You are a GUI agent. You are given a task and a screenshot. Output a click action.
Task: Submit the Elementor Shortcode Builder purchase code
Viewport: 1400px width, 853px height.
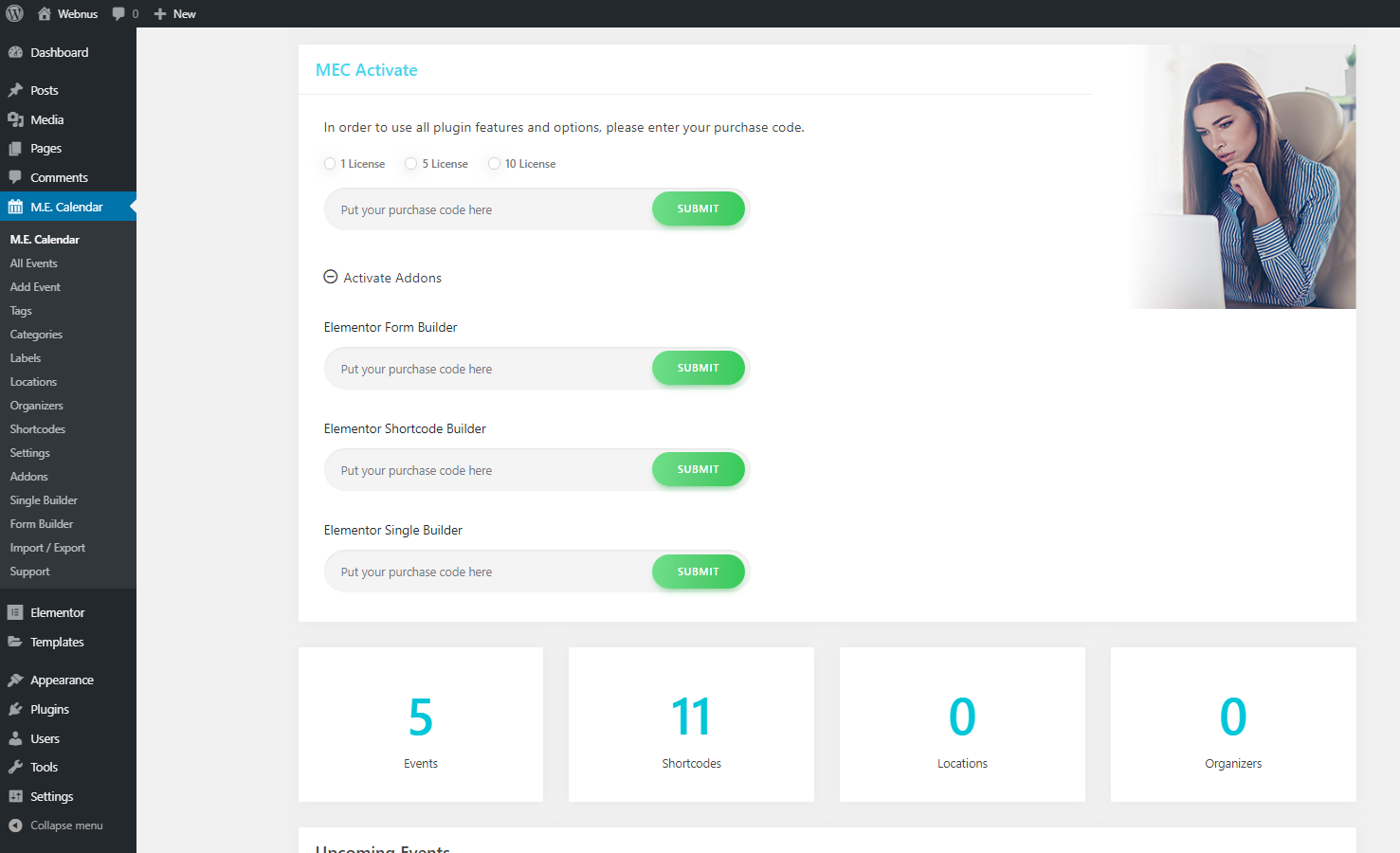699,469
